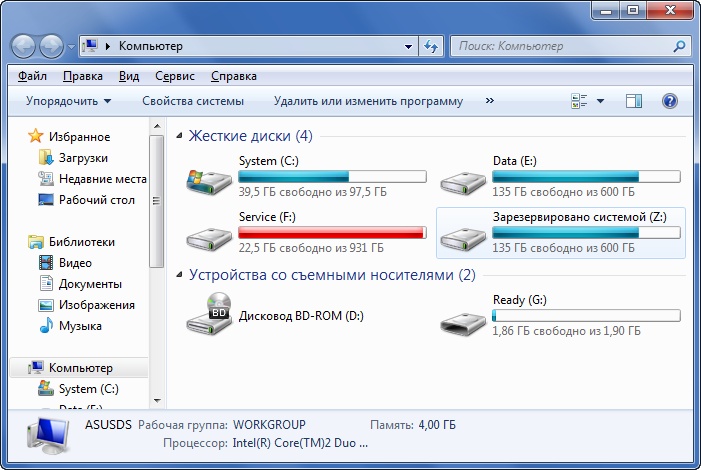
Task: Refresh the Компьютер view
Action: click(x=431, y=47)
